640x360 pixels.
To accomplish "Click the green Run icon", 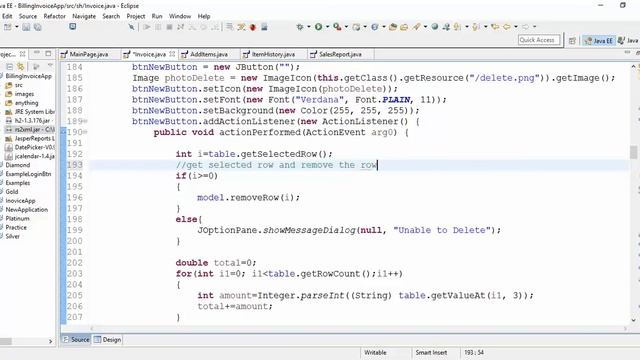I will 318,27.
